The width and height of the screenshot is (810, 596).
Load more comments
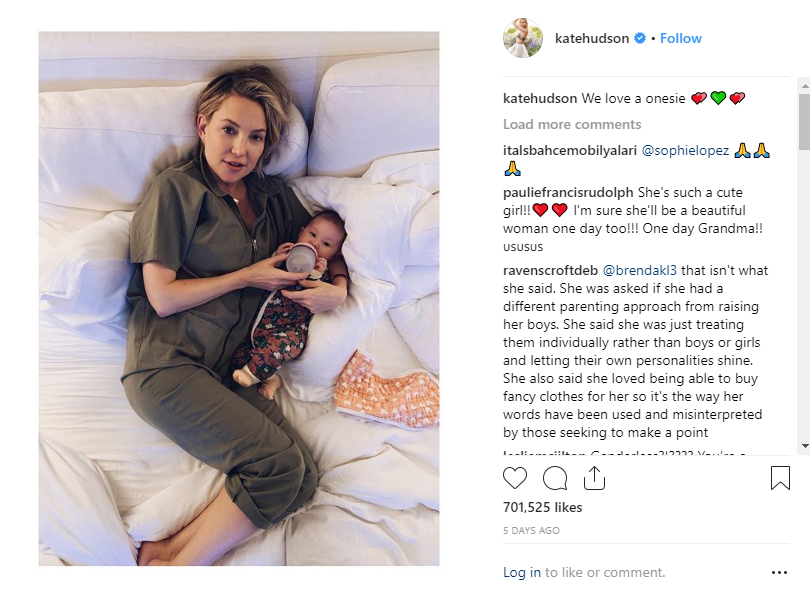(572, 124)
